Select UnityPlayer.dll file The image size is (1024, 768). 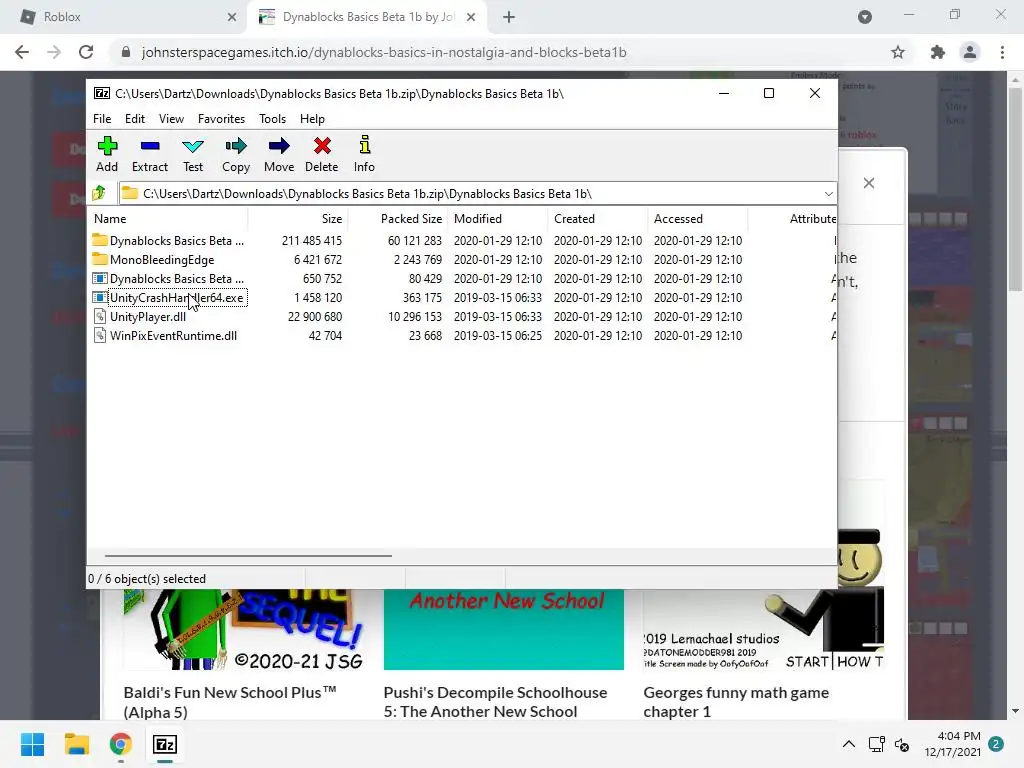click(x=140, y=317)
